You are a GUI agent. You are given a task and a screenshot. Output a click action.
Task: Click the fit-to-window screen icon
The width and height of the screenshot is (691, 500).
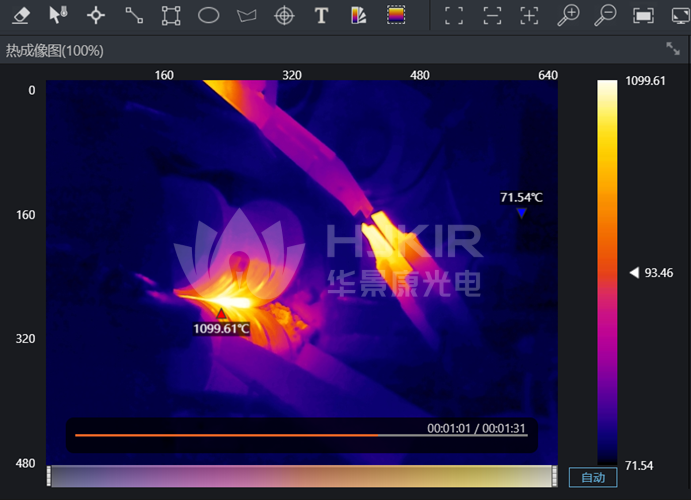pos(643,16)
